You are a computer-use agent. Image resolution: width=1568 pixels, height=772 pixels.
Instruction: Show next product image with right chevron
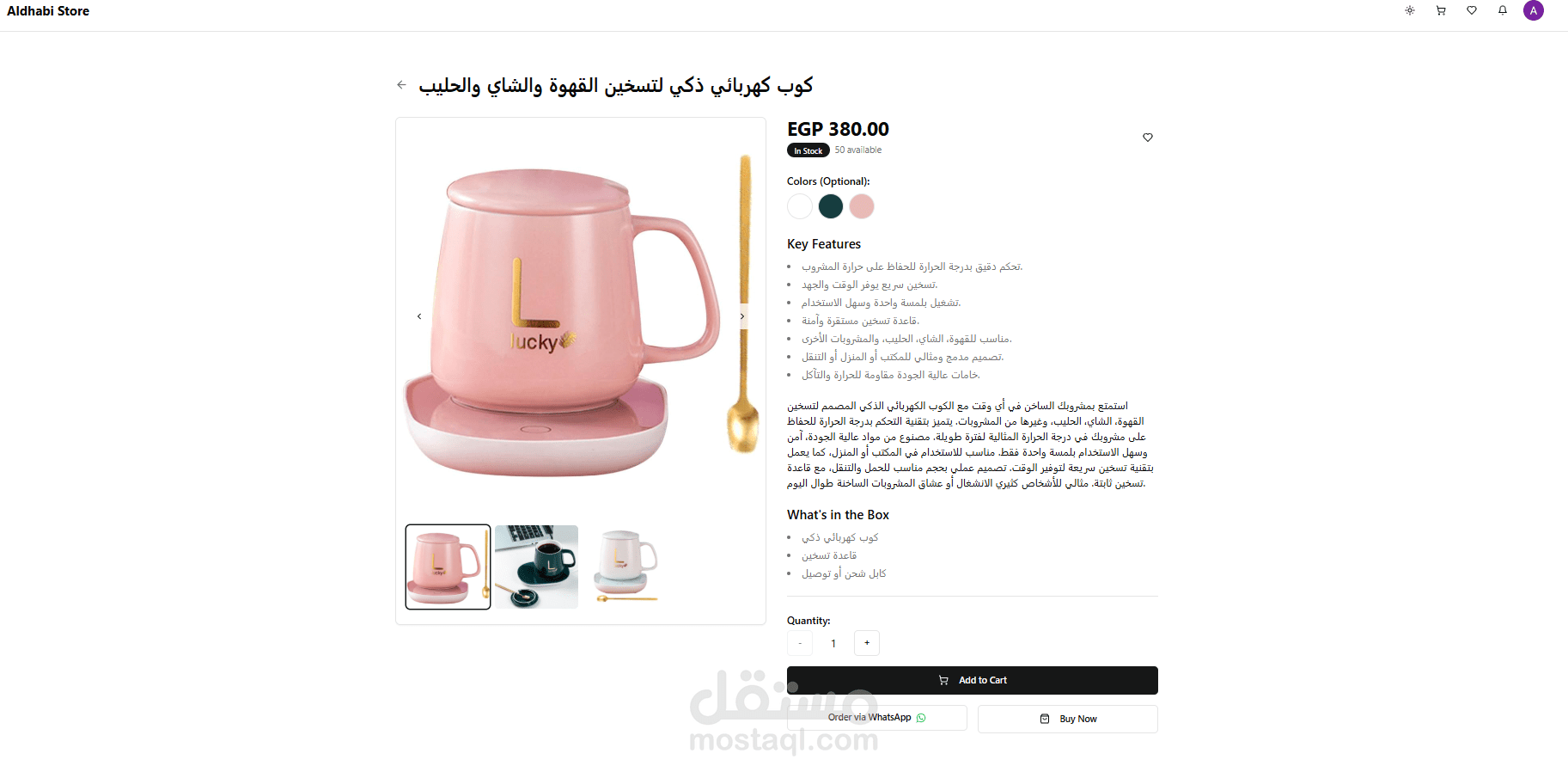tap(742, 316)
